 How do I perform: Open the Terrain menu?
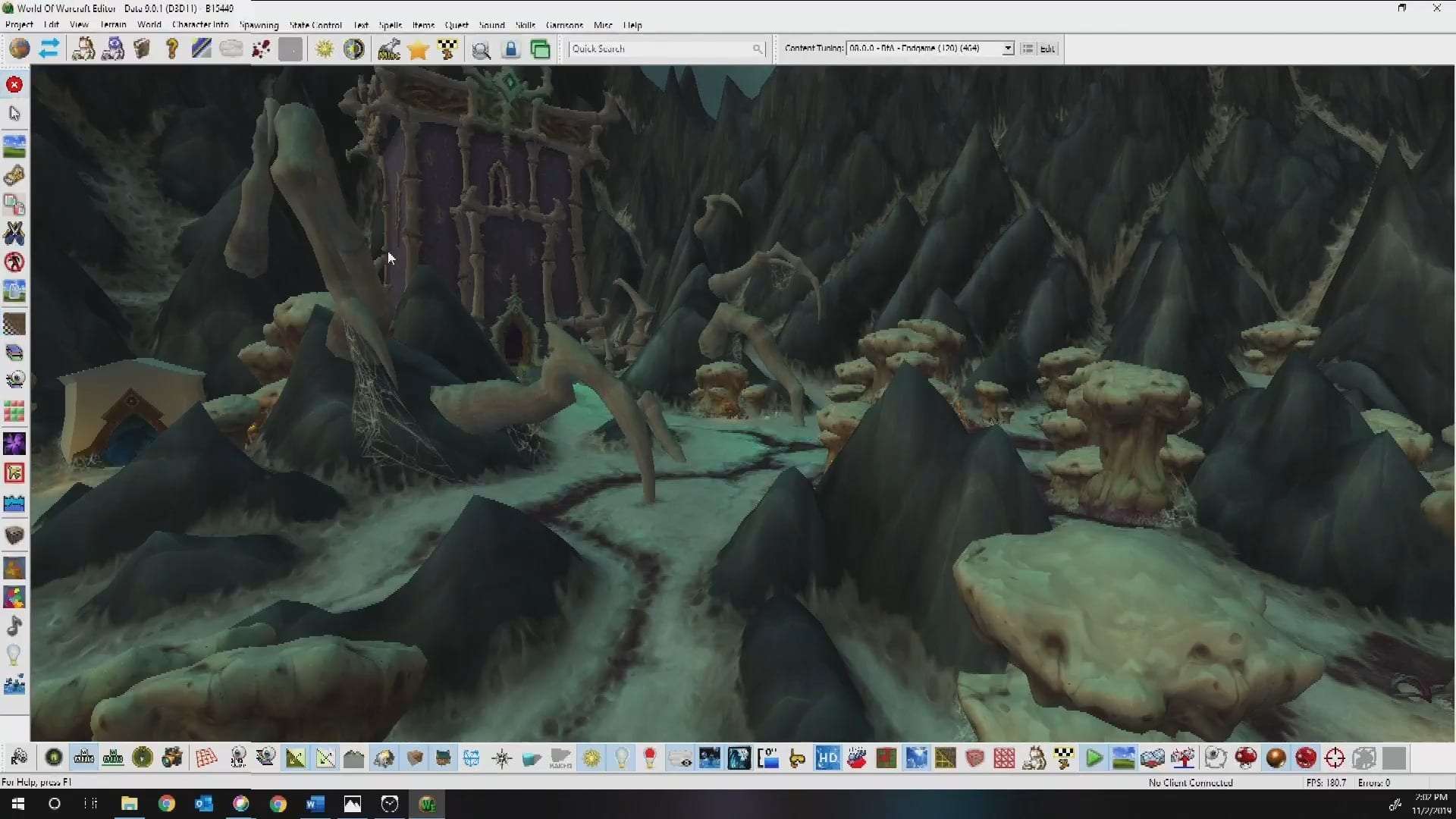(x=113, y=25)
